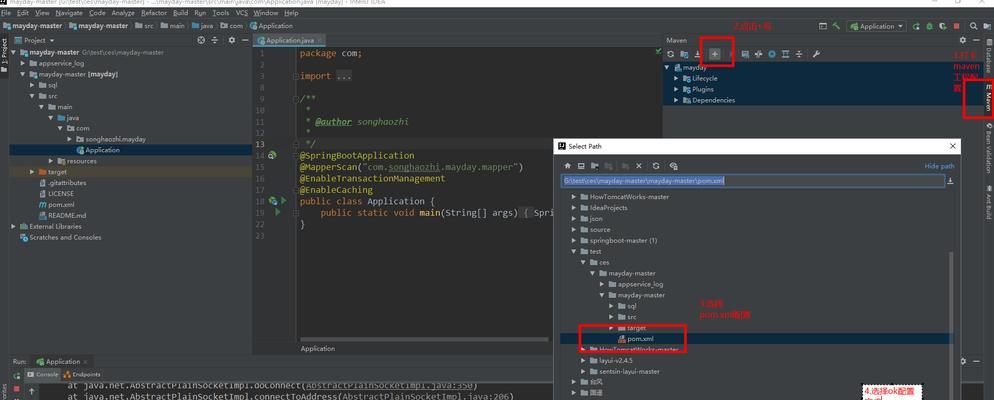Click the Rerun Application icon in the top toolbar
The image size is (994, 400).
(916, 26)
